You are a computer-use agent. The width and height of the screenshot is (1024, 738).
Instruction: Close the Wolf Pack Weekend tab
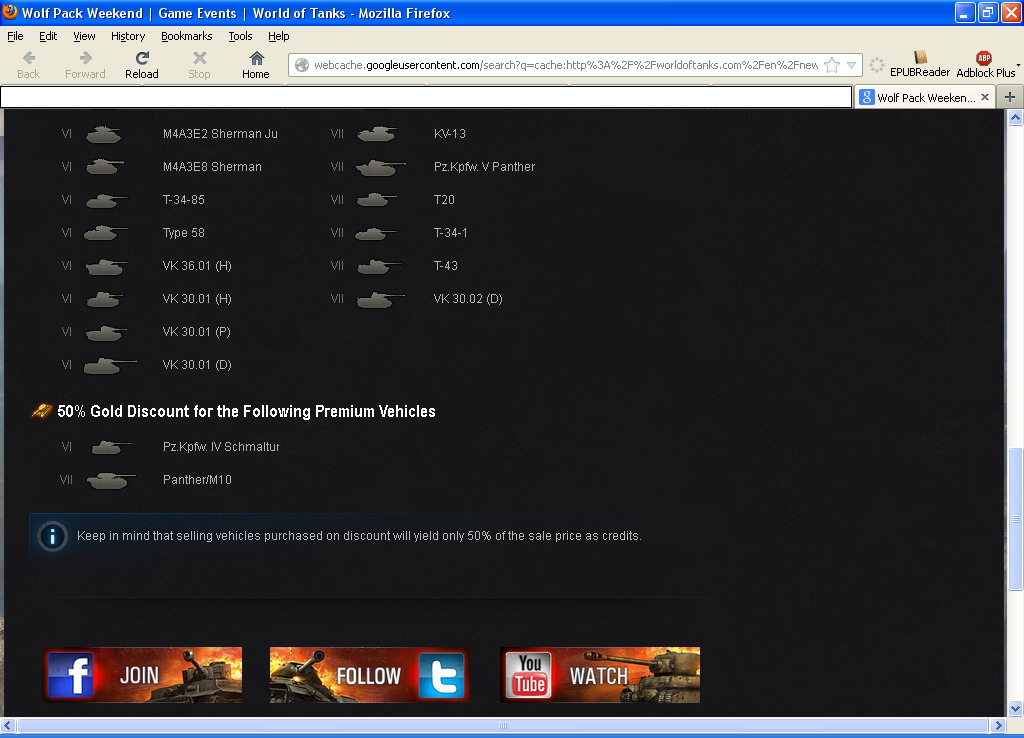(985, 97)
